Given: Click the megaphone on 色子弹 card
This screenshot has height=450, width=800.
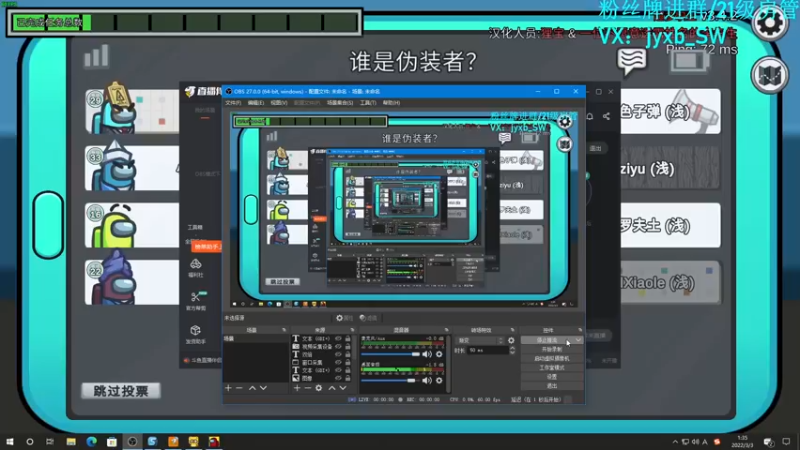Looking at the screenshot, I should pos(693,112).
